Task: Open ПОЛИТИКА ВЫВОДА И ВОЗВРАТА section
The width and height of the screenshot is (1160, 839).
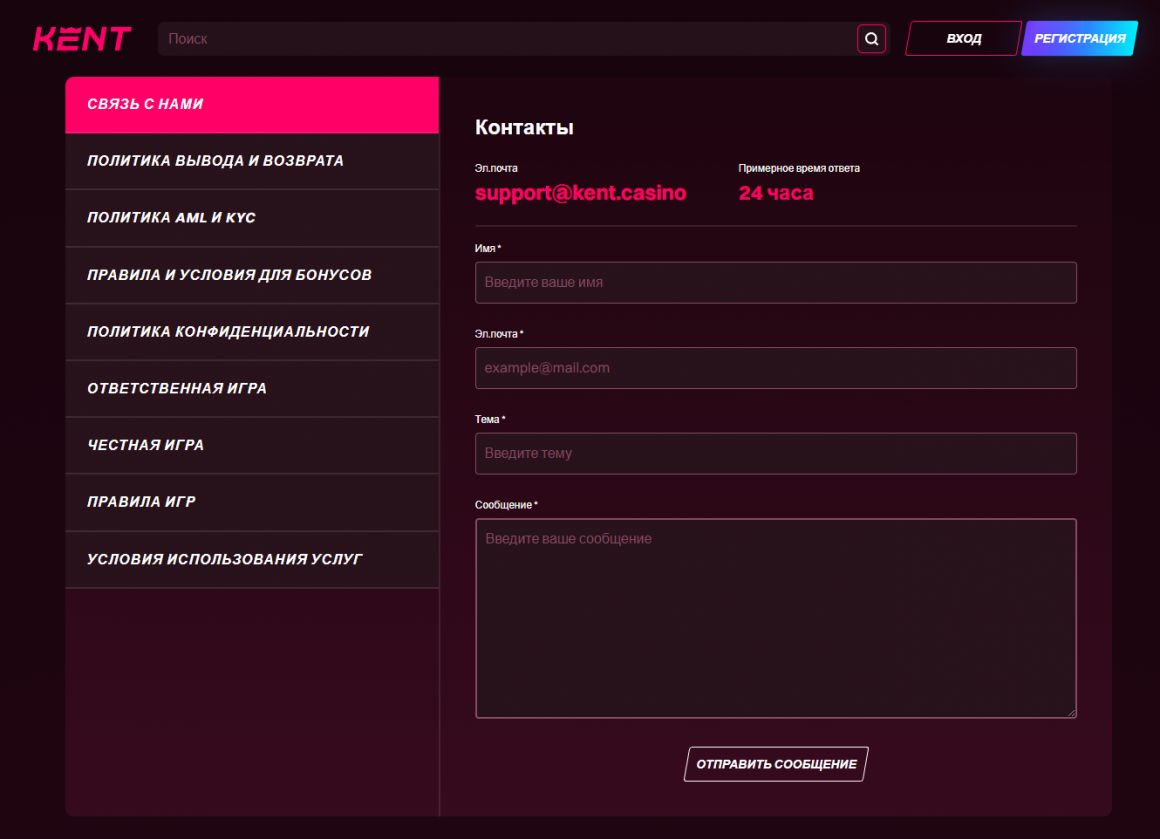Action: pyautogui.click(x=252, y=161)
